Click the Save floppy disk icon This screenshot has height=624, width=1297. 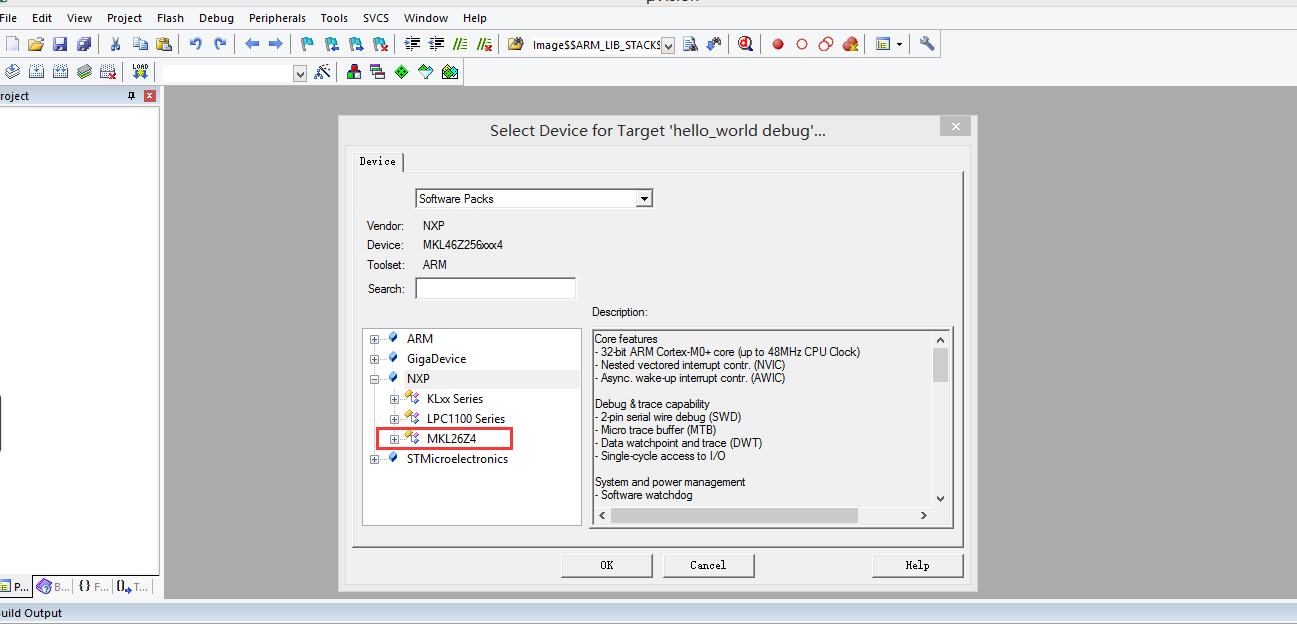tap(60, 44)
